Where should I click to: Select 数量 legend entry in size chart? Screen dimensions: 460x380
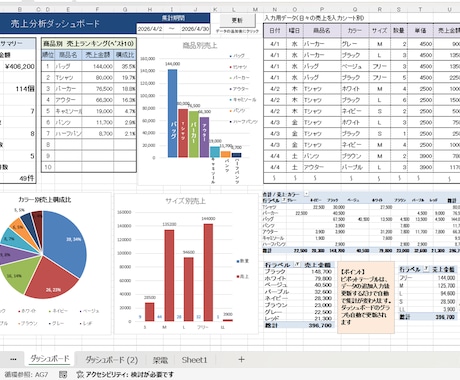[x=243, y=261]
